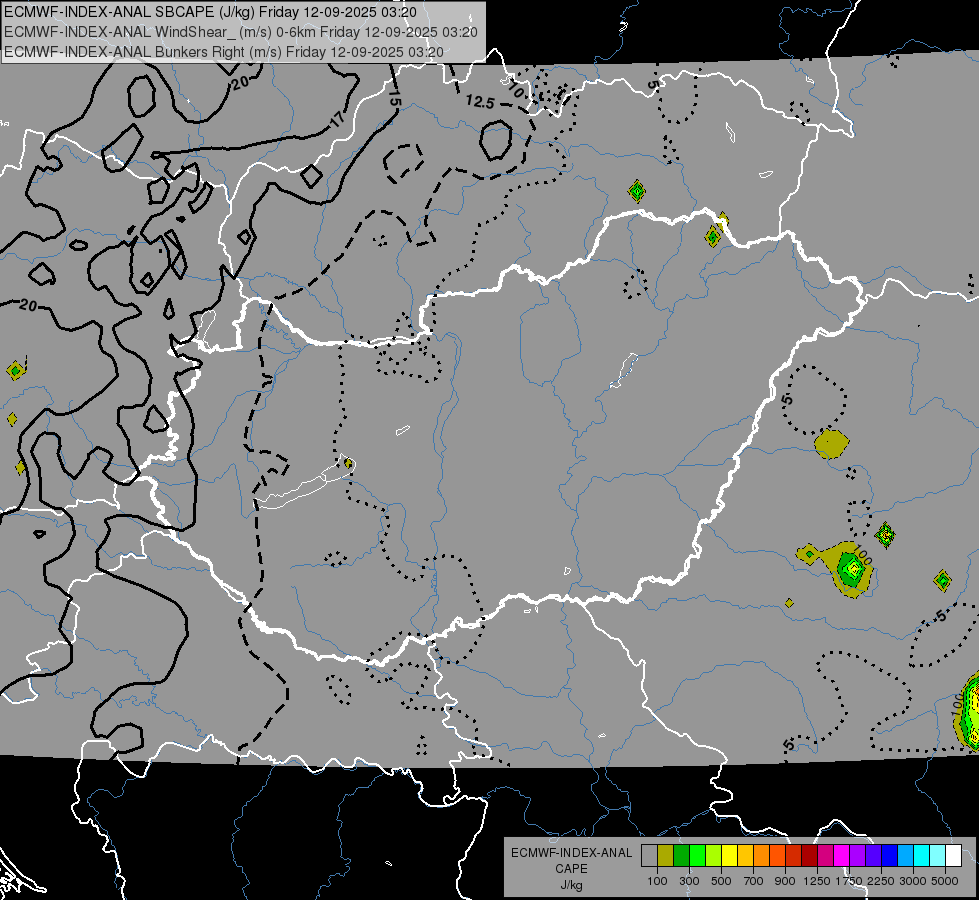The width and height of the screenshot is (979, 900).
Task: Click the pale cyan swatch left of 5000
Action: [x=938, y=855]
